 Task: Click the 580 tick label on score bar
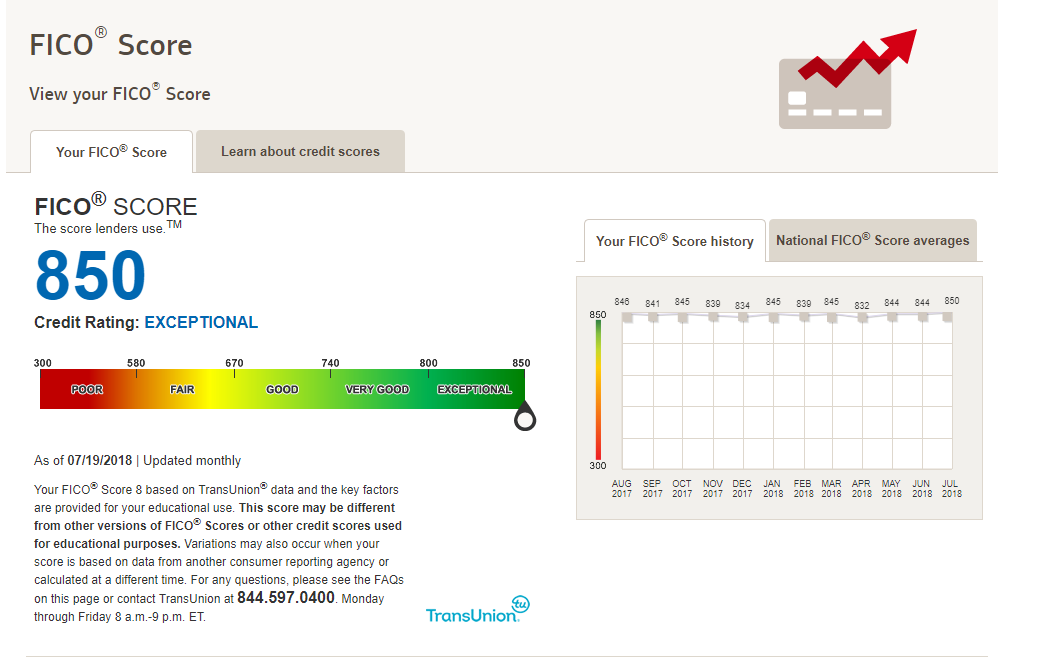coord(136,363)
